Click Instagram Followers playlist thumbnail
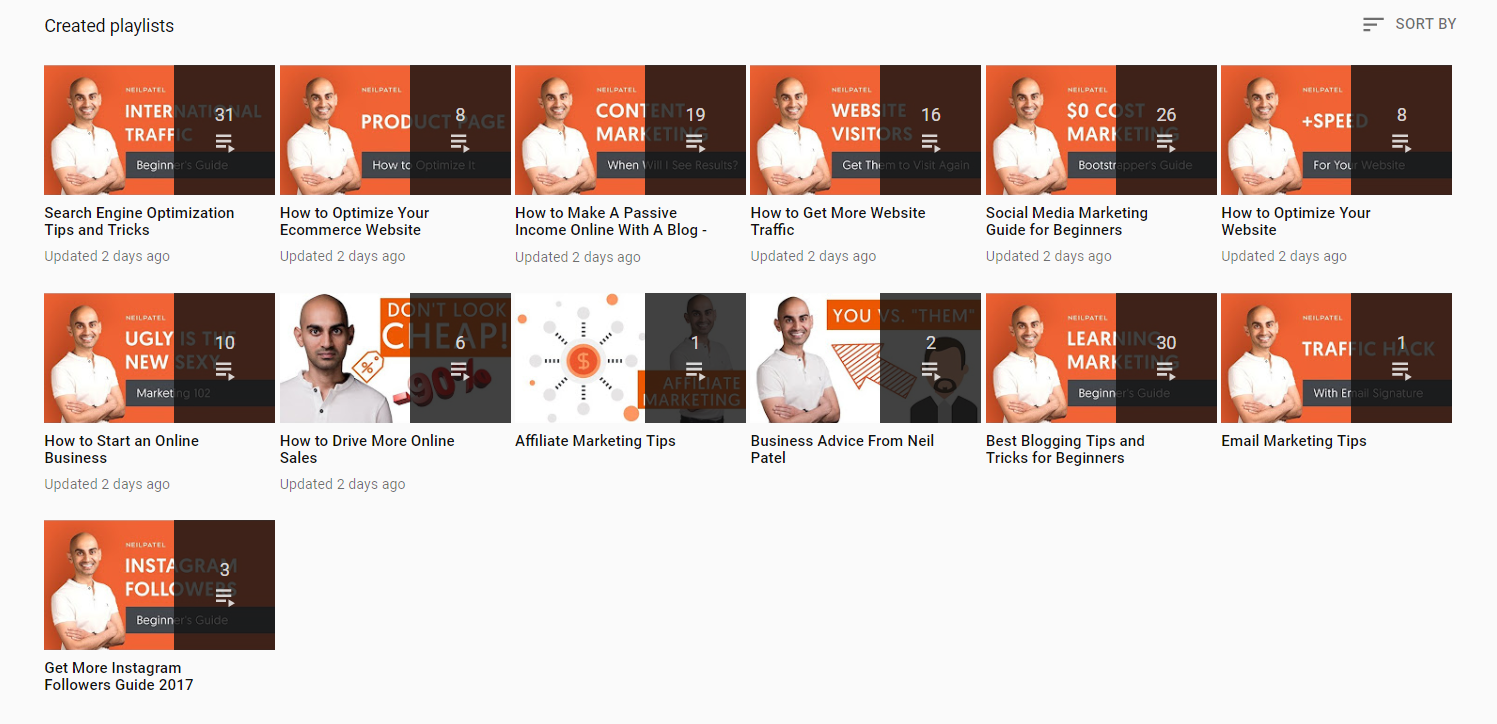The height and width of the screenshot is (724, 1497). click(159, 585)
